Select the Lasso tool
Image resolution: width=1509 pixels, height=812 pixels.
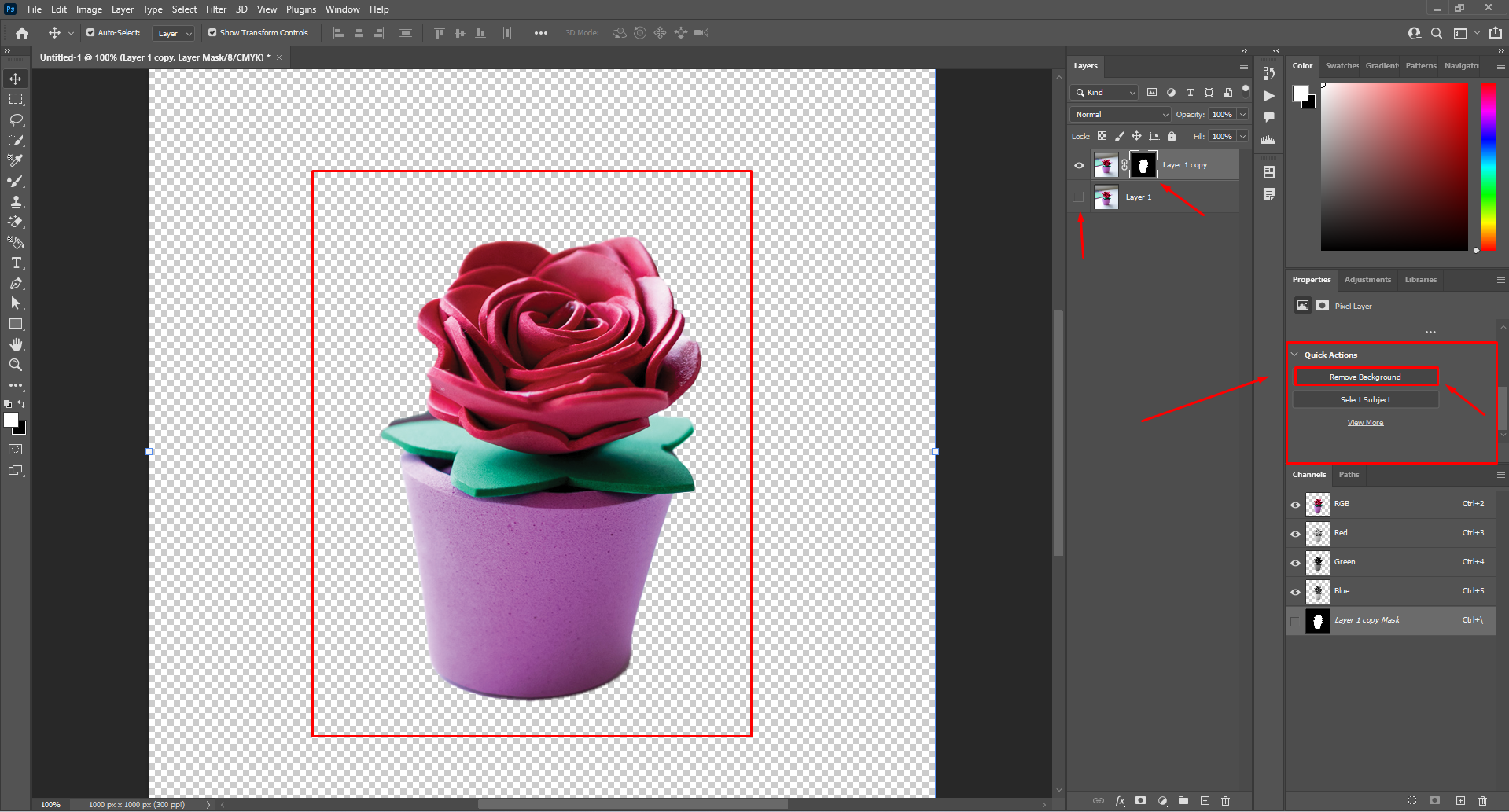point(16,119)
